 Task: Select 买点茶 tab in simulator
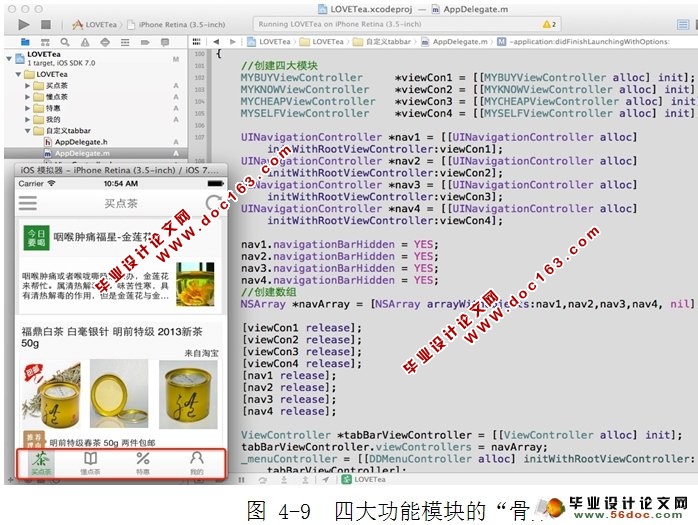click(41, 463)
